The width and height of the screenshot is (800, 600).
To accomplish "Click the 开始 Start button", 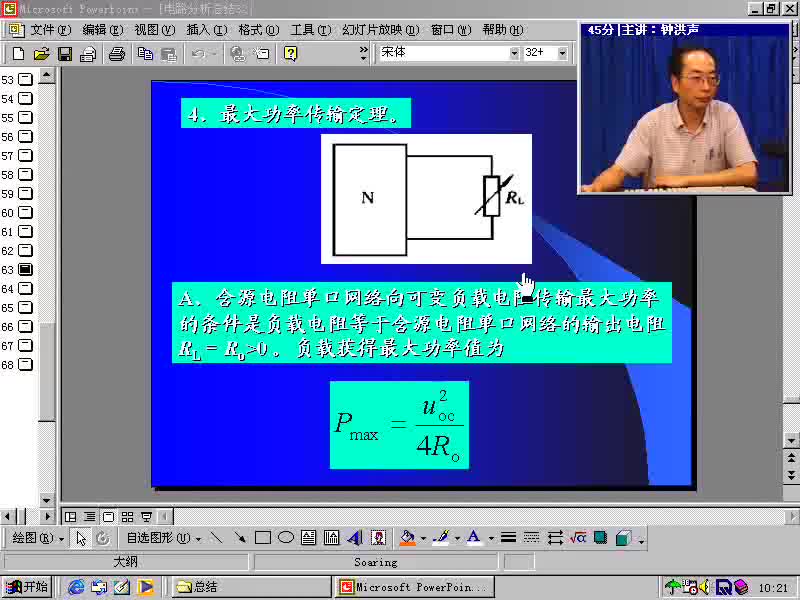I will [x=27, y=587].
